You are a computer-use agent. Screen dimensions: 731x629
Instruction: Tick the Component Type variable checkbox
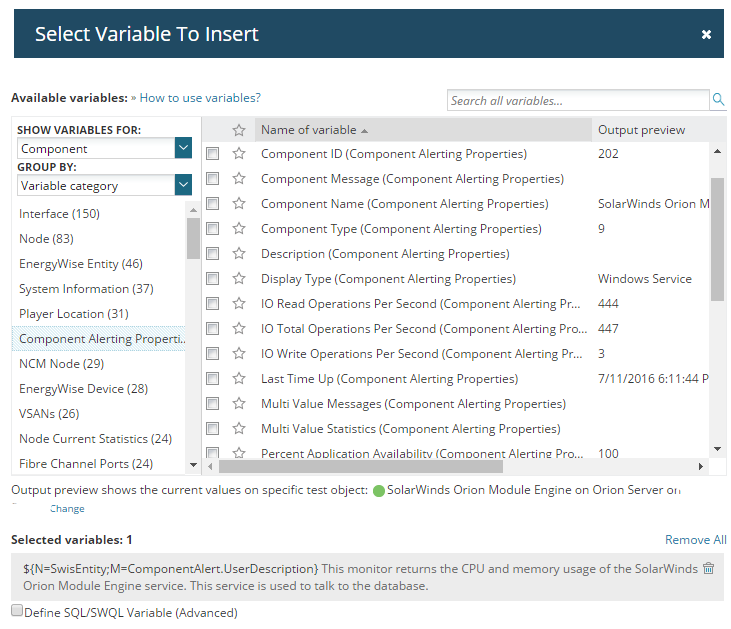click(x=213, y=229)
